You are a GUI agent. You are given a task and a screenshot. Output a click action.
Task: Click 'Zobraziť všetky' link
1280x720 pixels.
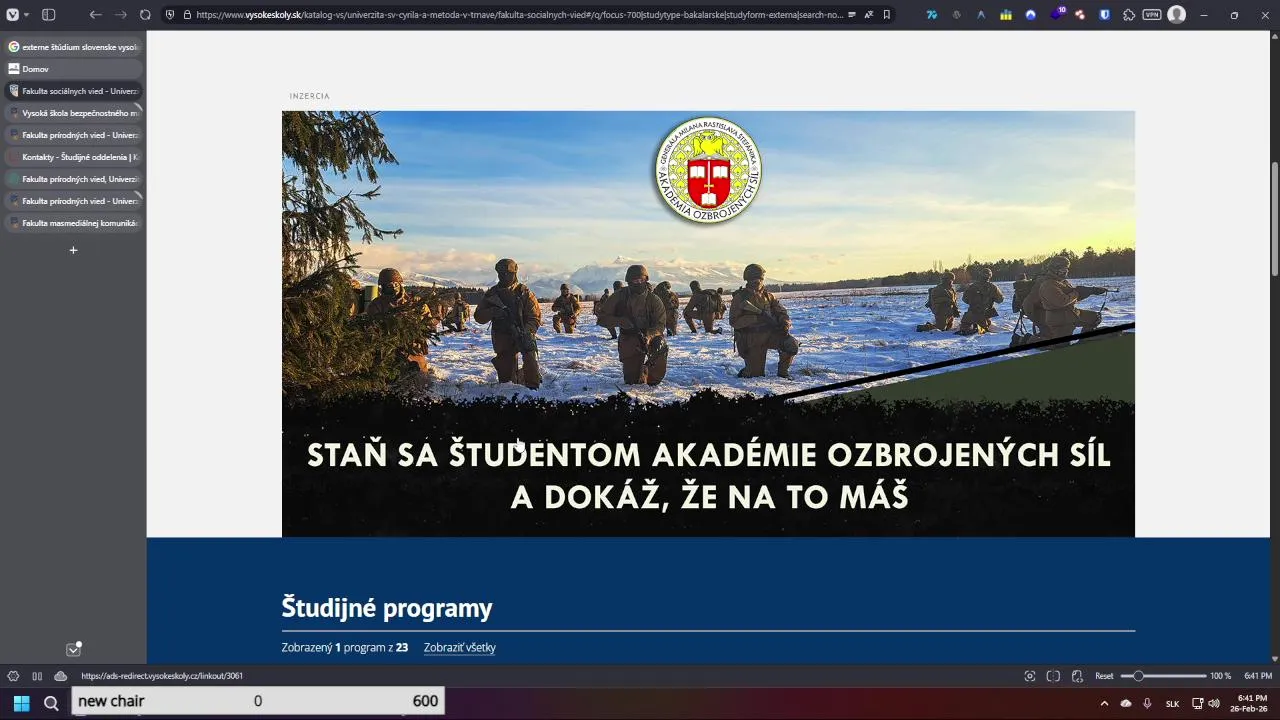(460, 647)
